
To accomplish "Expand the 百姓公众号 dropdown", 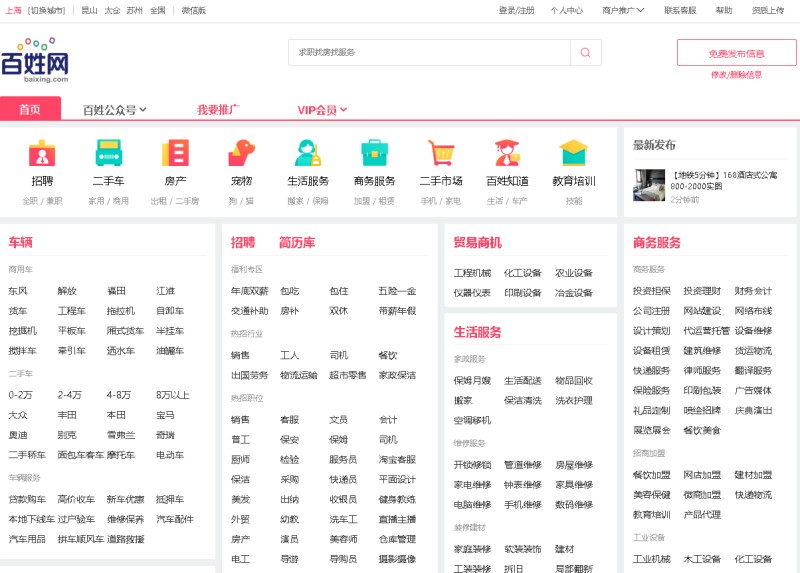I will point(114,110).
